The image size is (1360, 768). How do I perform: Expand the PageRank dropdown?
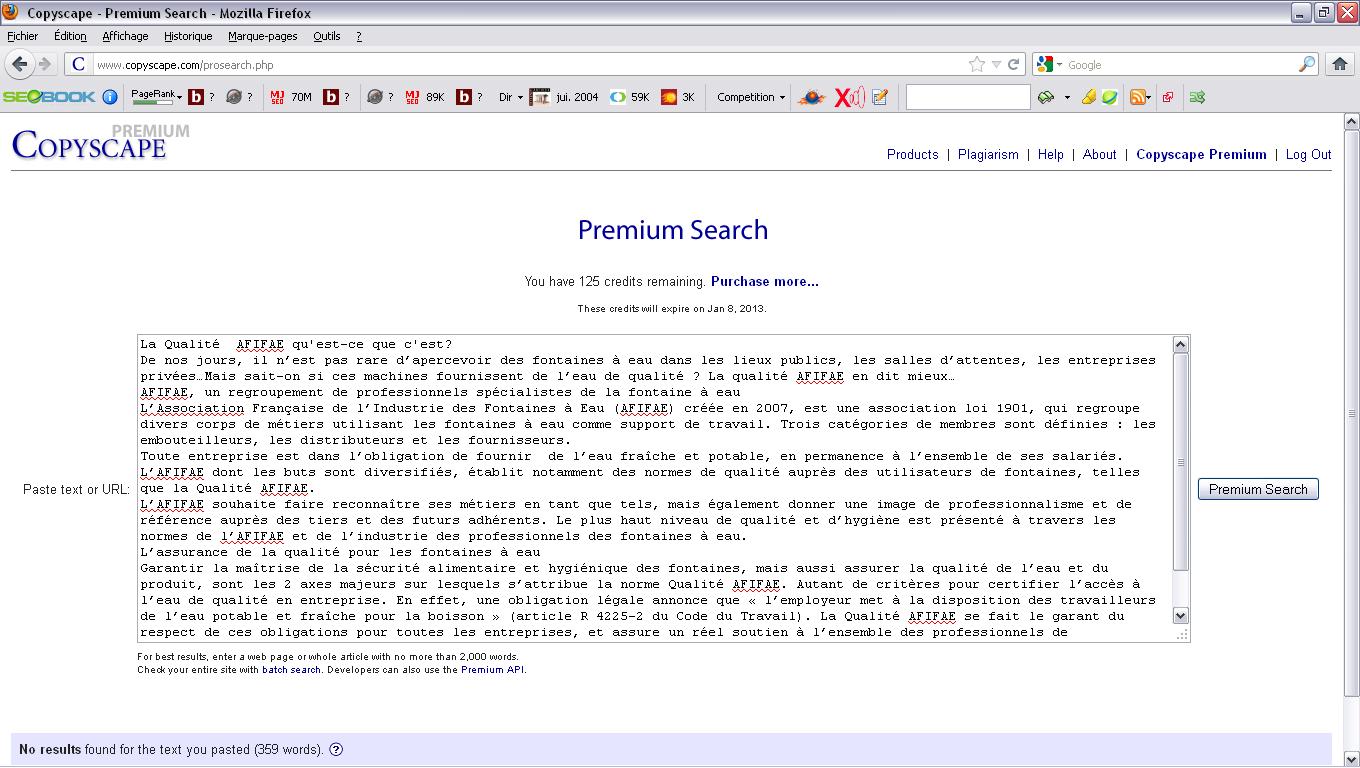tap(157, 96)
